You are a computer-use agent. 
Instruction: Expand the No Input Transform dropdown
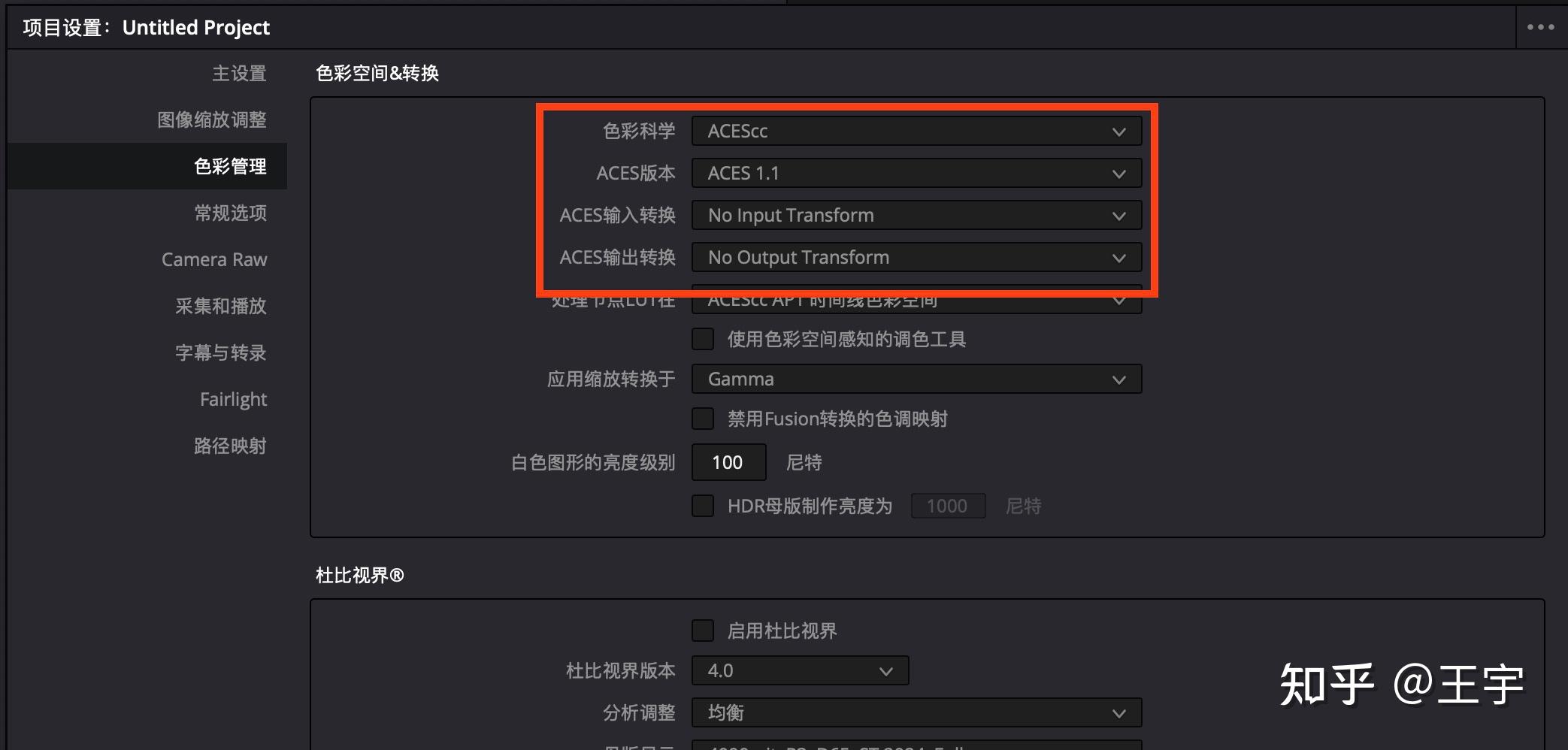pos(916,215)
